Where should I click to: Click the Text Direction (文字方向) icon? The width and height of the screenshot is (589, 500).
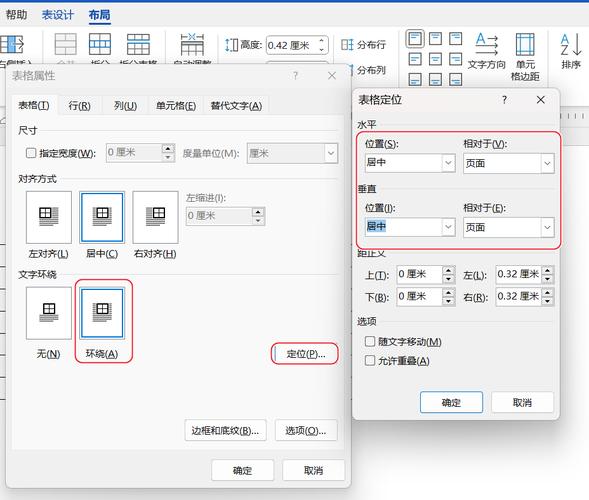click(x=486, y=51)
